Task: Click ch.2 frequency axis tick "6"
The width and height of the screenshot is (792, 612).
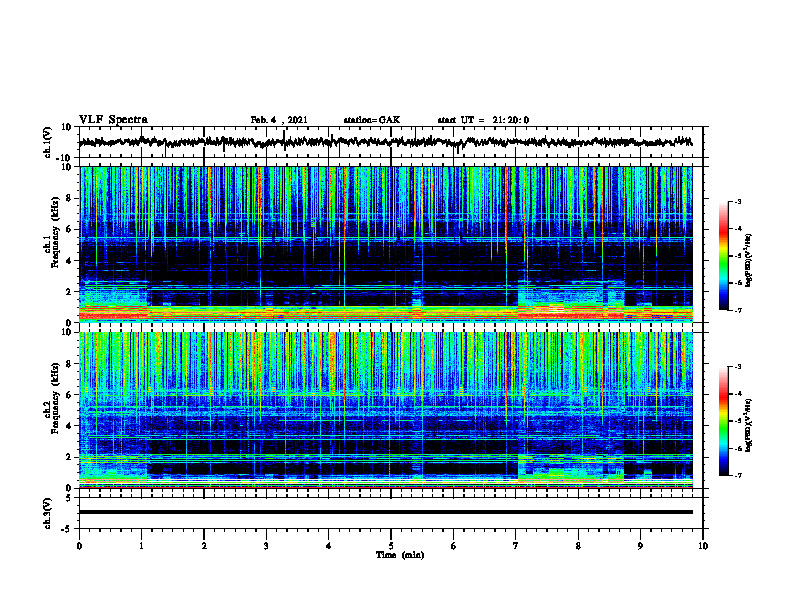Action: [x=70, y=395]
